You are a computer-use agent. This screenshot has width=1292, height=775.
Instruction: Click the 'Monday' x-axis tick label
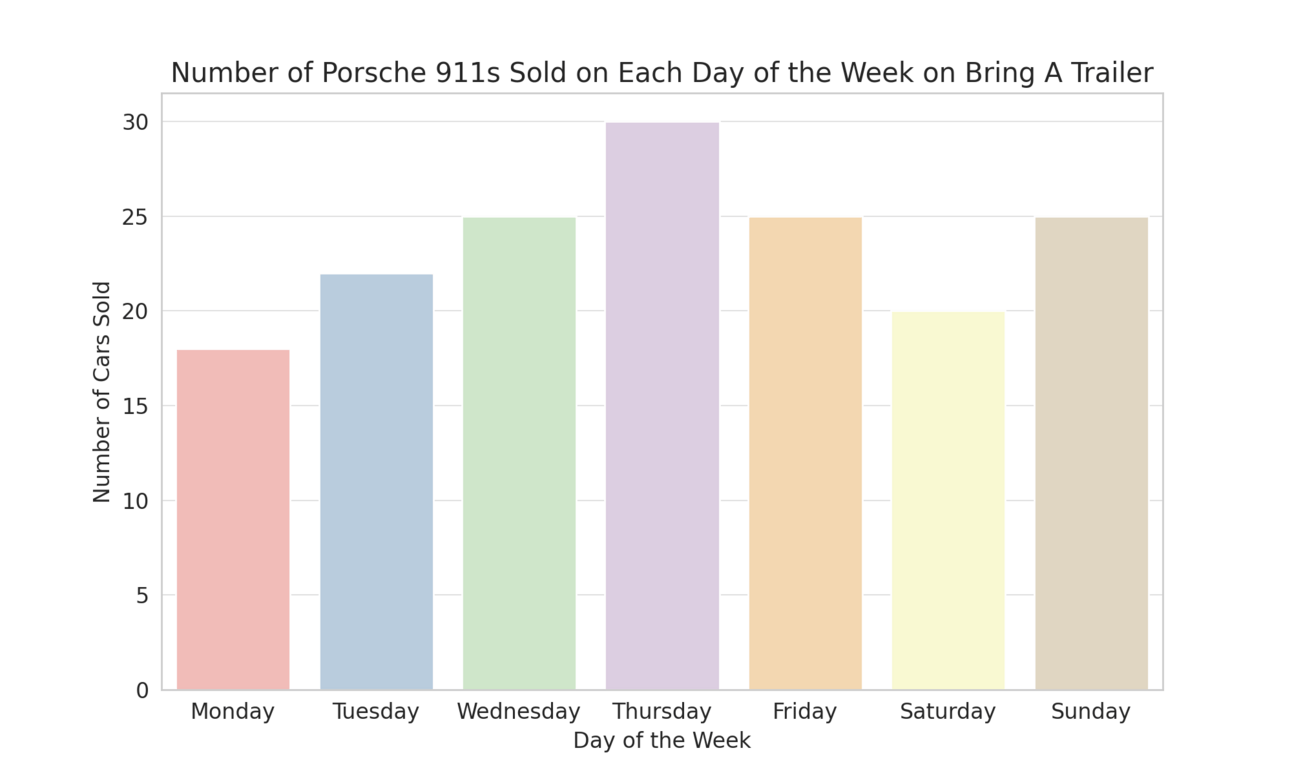[233, 712]
